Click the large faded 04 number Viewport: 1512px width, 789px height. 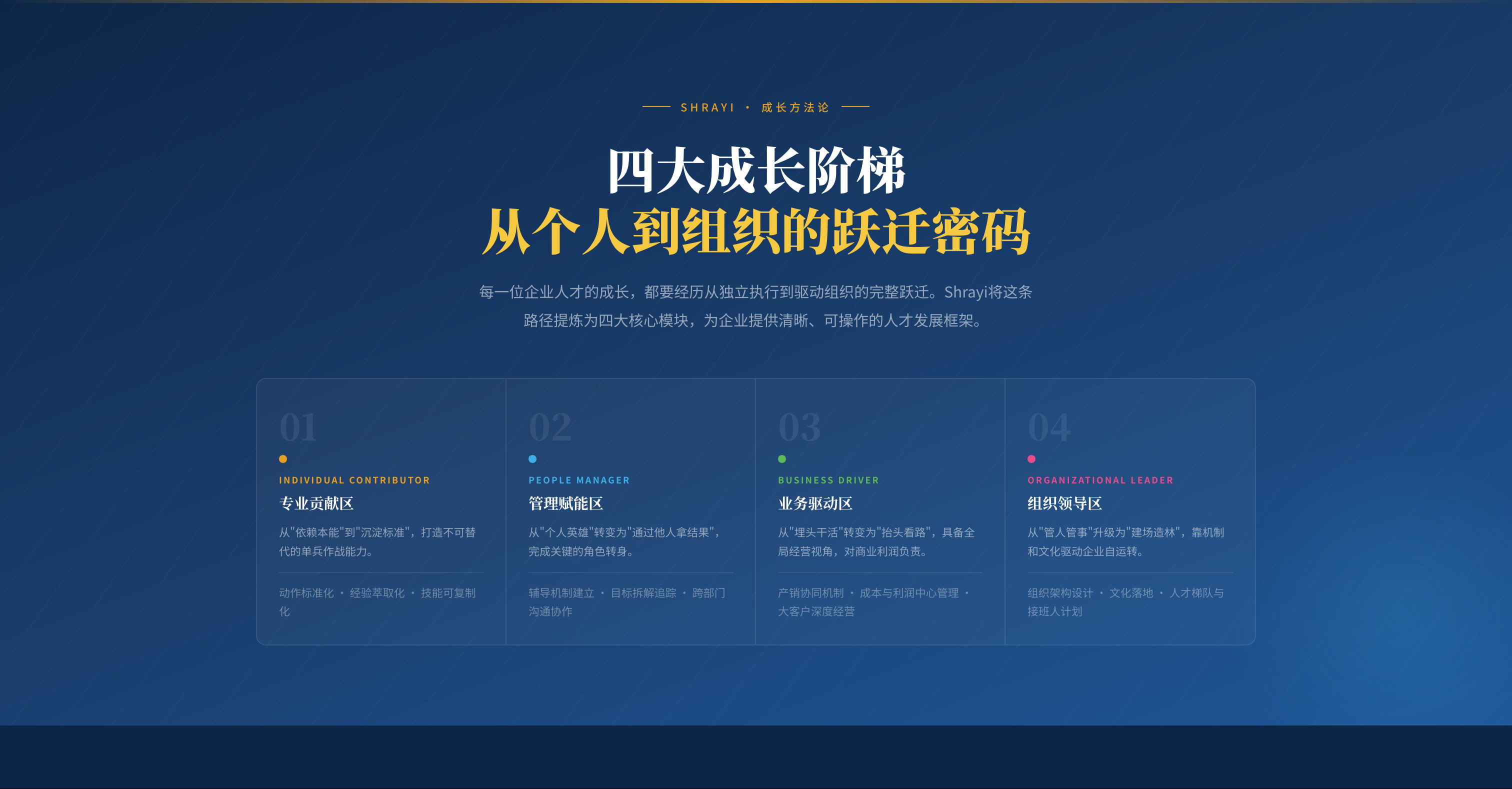coord(1049,427)
